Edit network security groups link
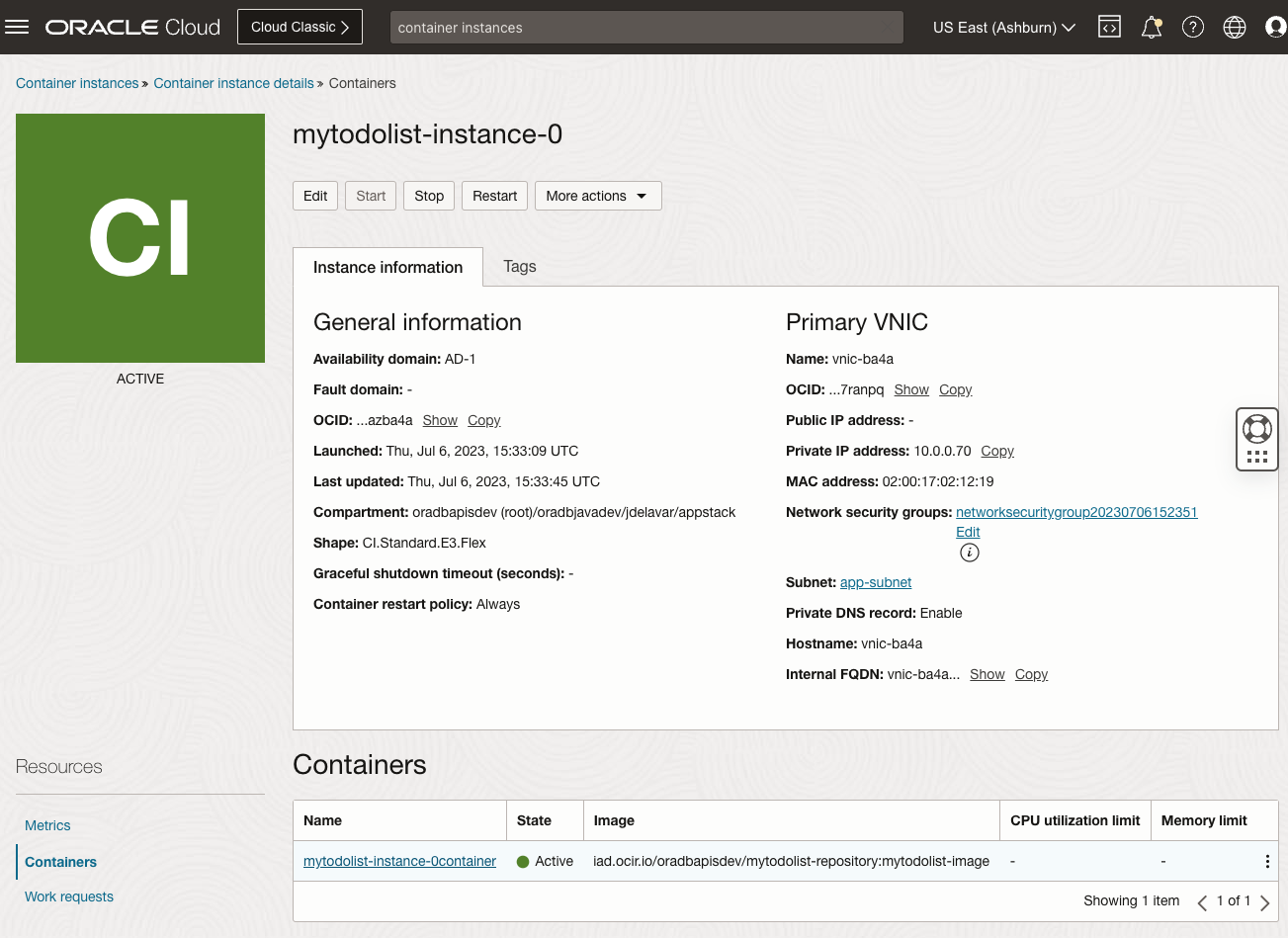Screen dimensions: 1288x938 pyautogui.click(x=968, y=532)
